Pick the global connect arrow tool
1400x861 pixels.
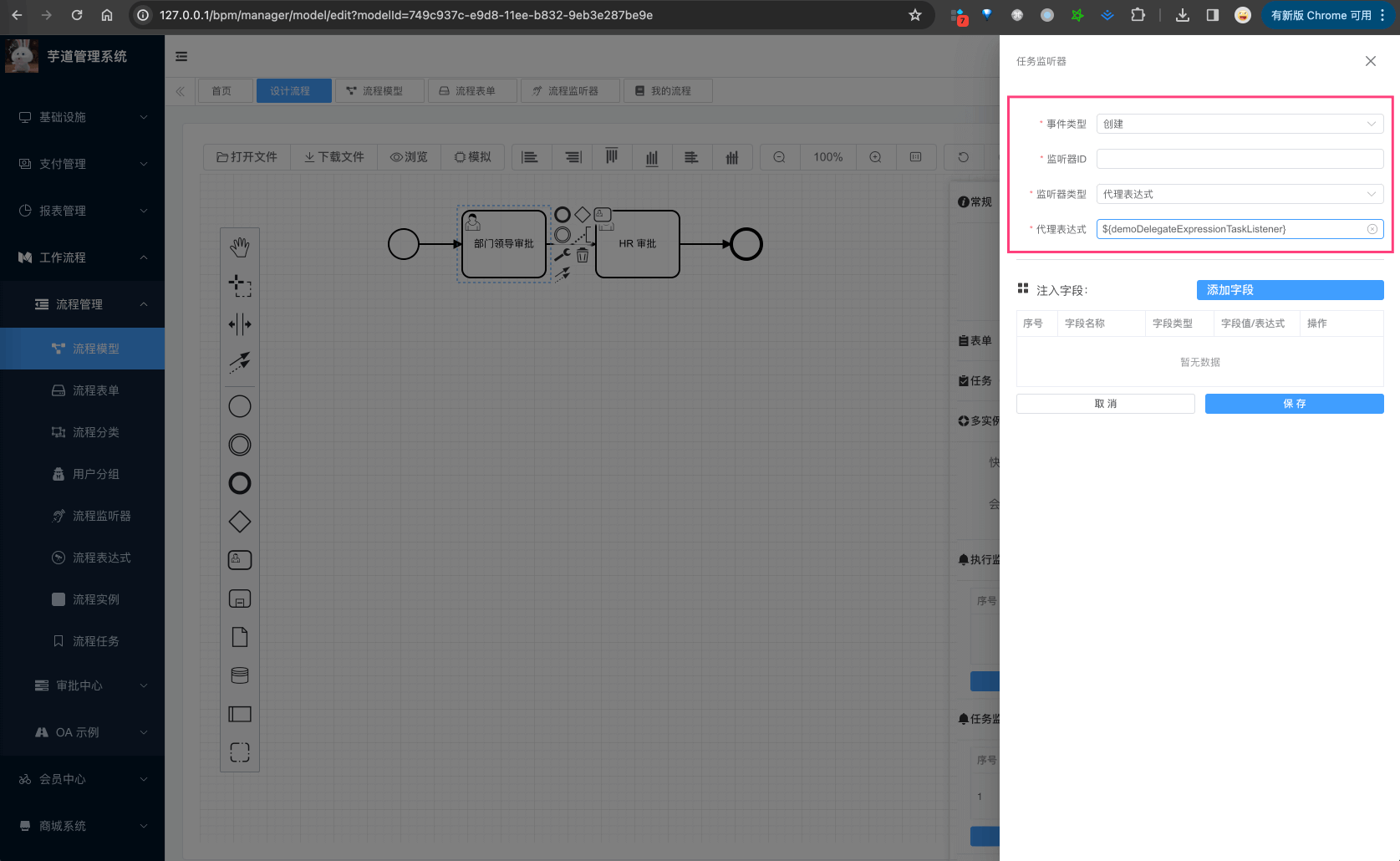pyautogui.click(x=240, y=361)
